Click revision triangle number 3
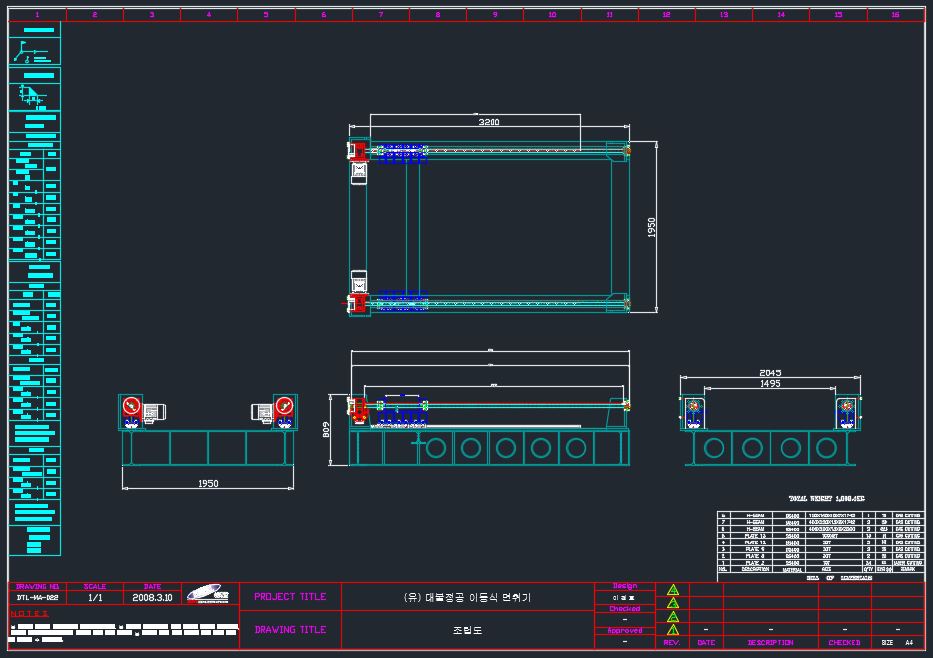933x658 pixels. (x=673, y=603)
